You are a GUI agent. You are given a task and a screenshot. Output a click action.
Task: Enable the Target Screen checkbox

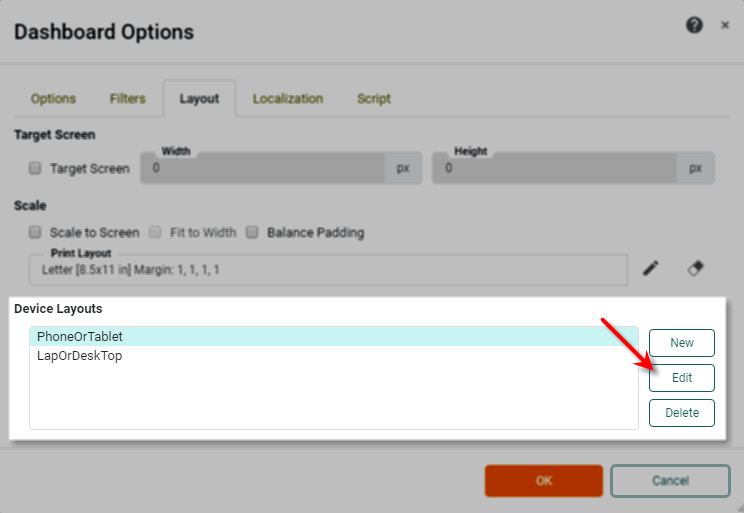(x=35, y=168)
